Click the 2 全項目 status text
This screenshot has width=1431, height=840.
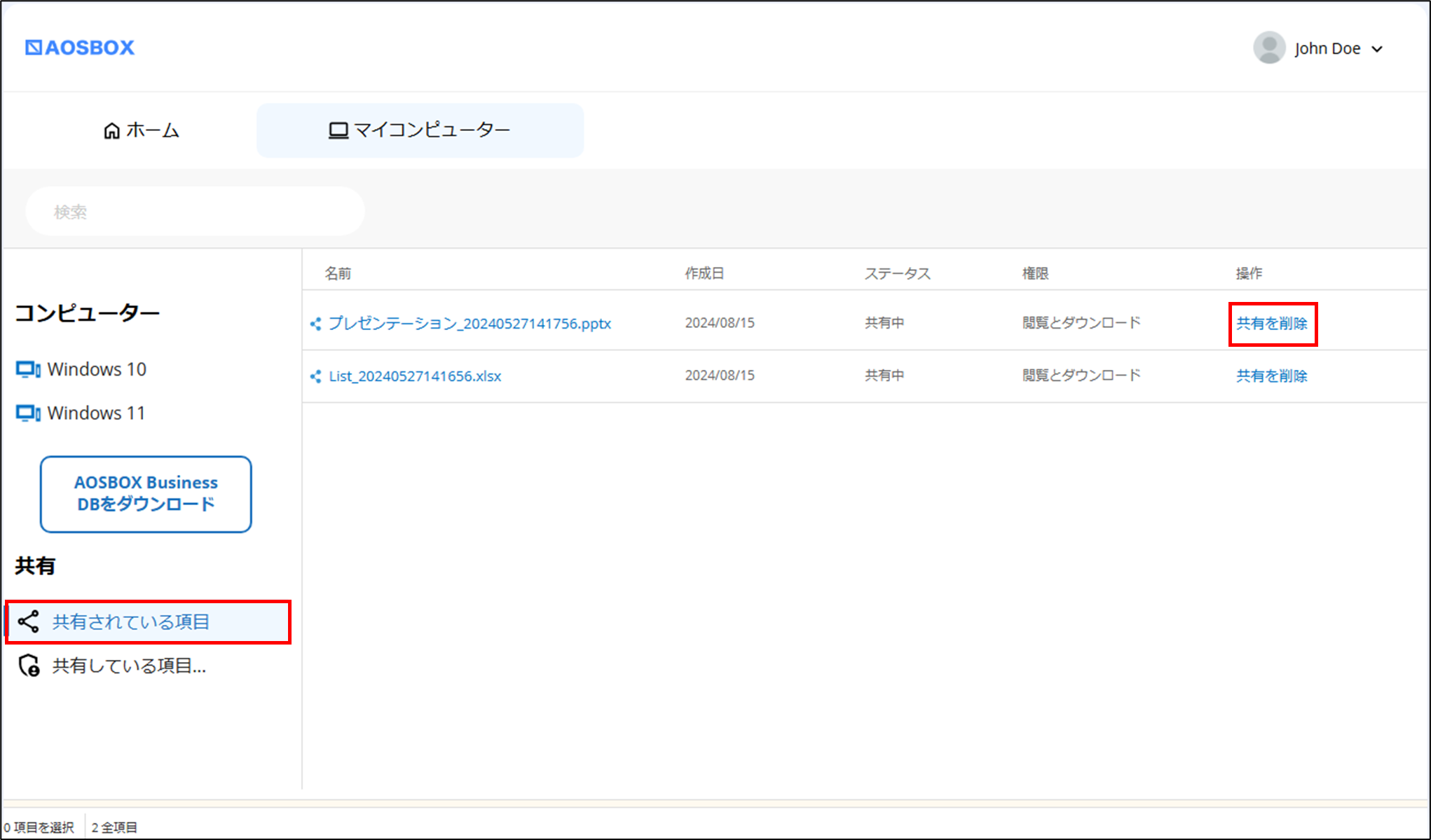[x=114, y=827]
